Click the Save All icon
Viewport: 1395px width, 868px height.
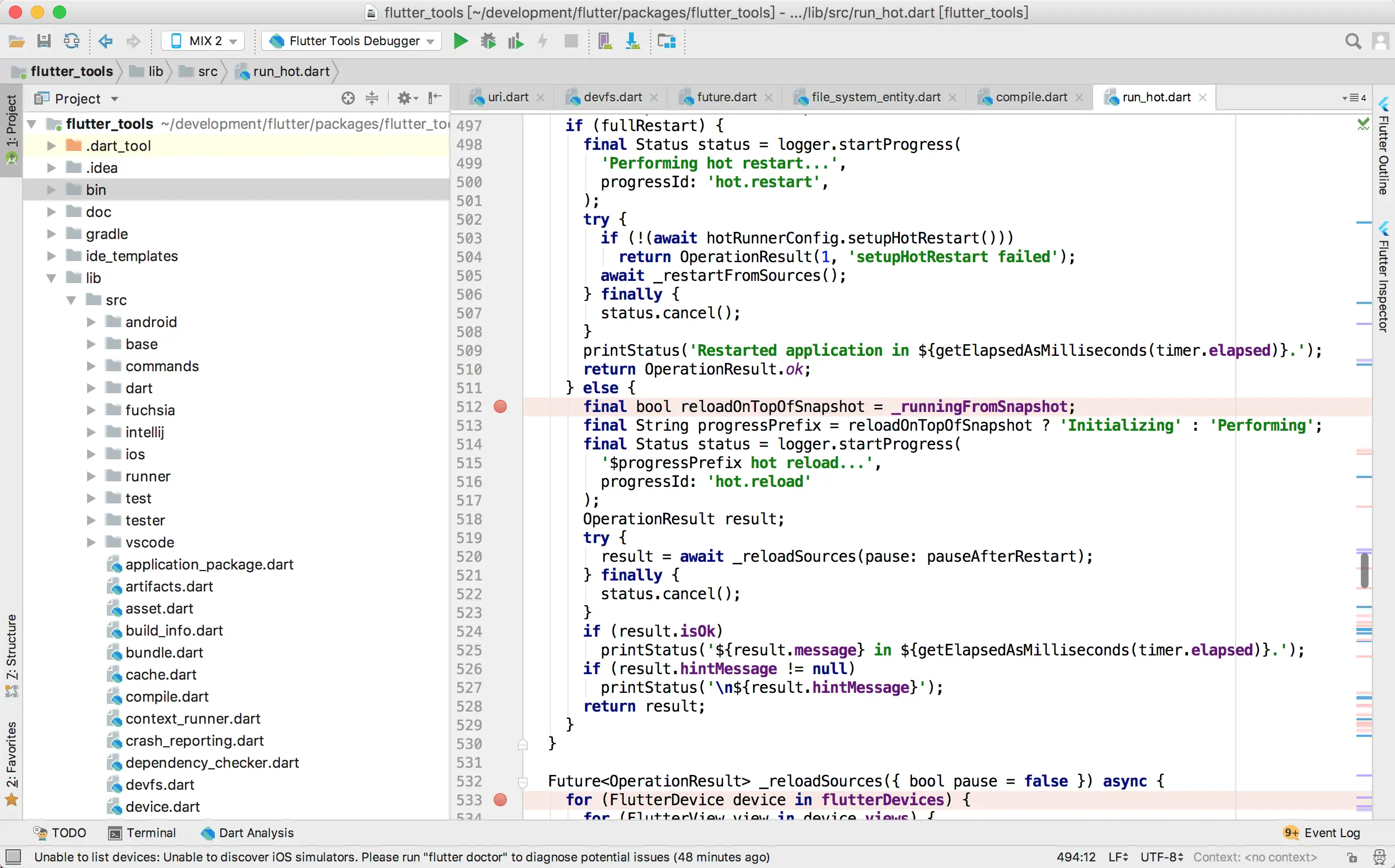coord(44,41)
